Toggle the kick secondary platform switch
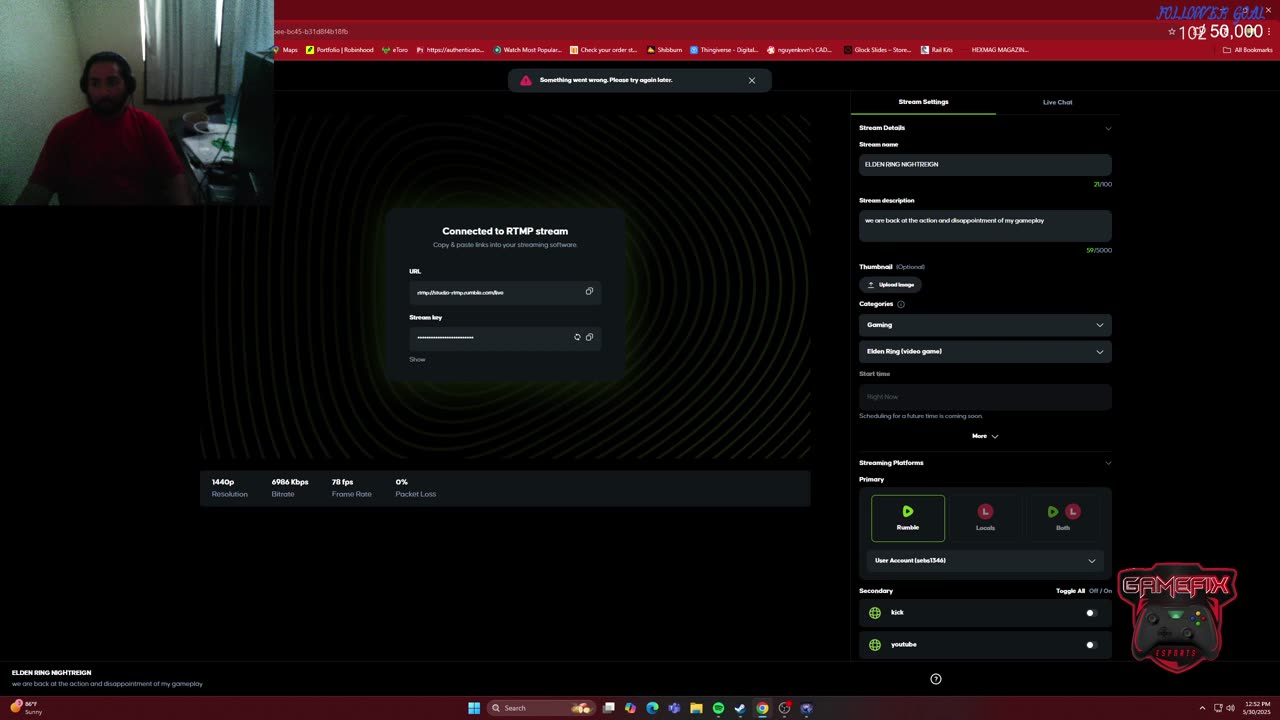This screenshot has height=720, width=1280. click(1091, 613)
